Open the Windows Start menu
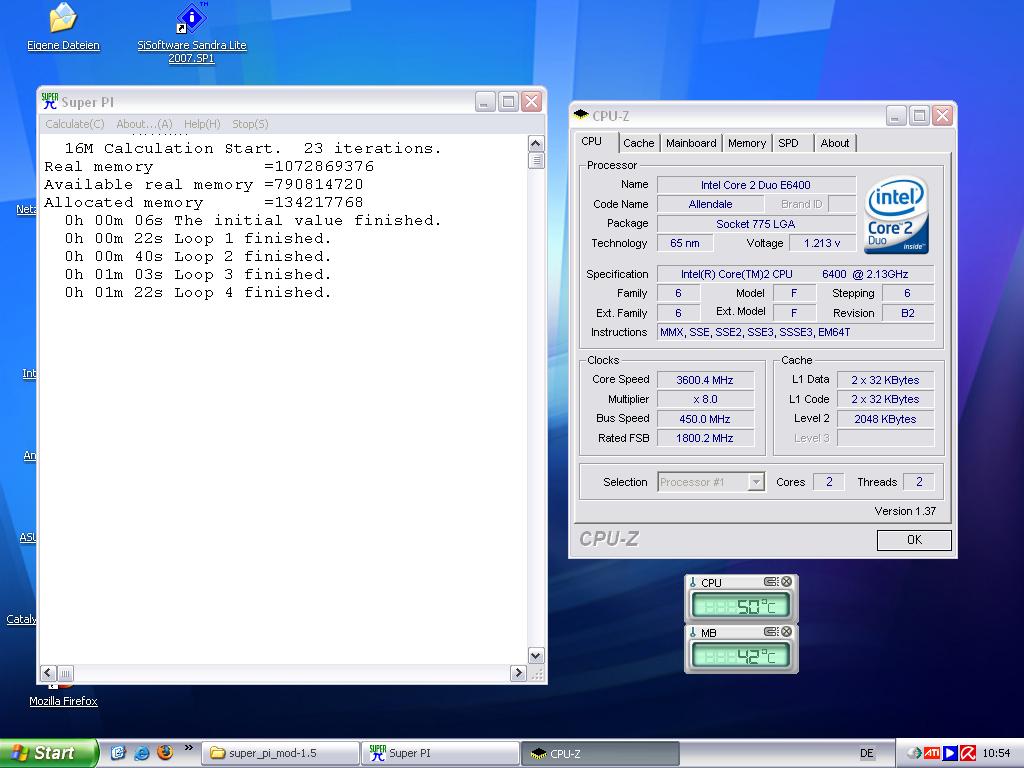The width and height of the screenshot is (1024, 768). click(48, 753)
